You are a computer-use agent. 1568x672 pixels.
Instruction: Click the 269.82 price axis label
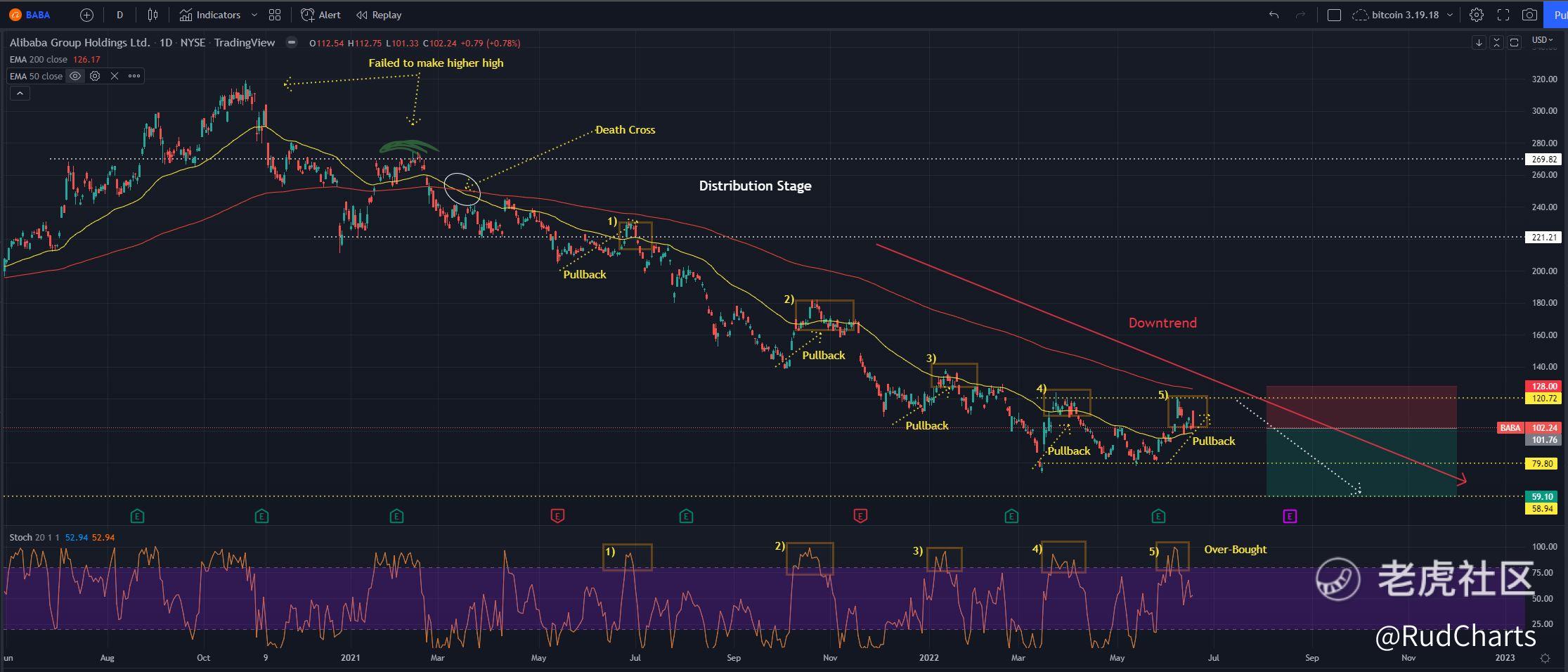coord(1543,160)
